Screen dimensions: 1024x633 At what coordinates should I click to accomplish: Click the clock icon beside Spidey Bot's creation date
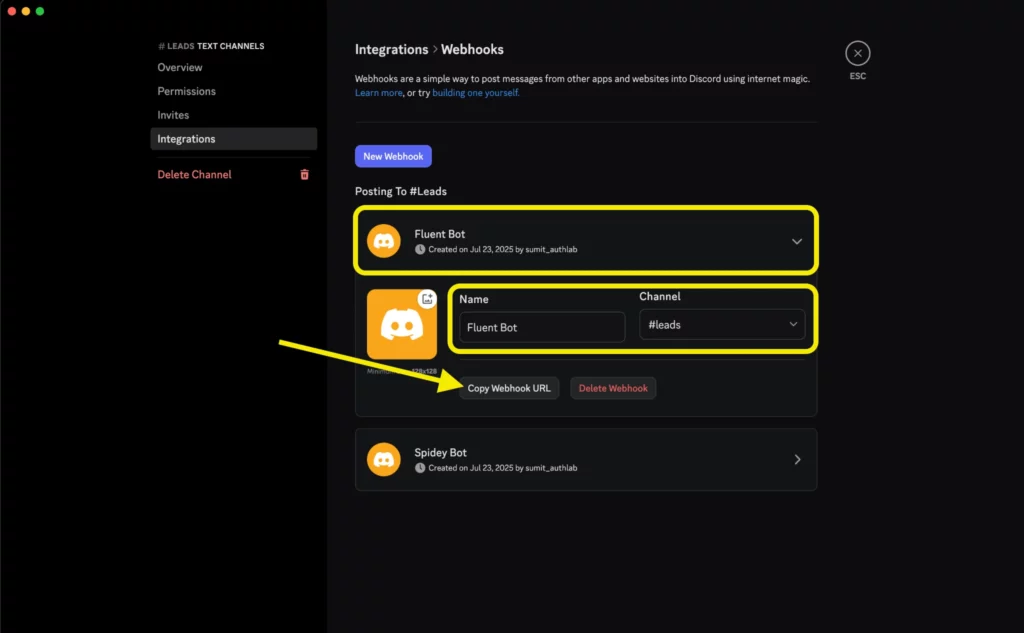[420, 467]
